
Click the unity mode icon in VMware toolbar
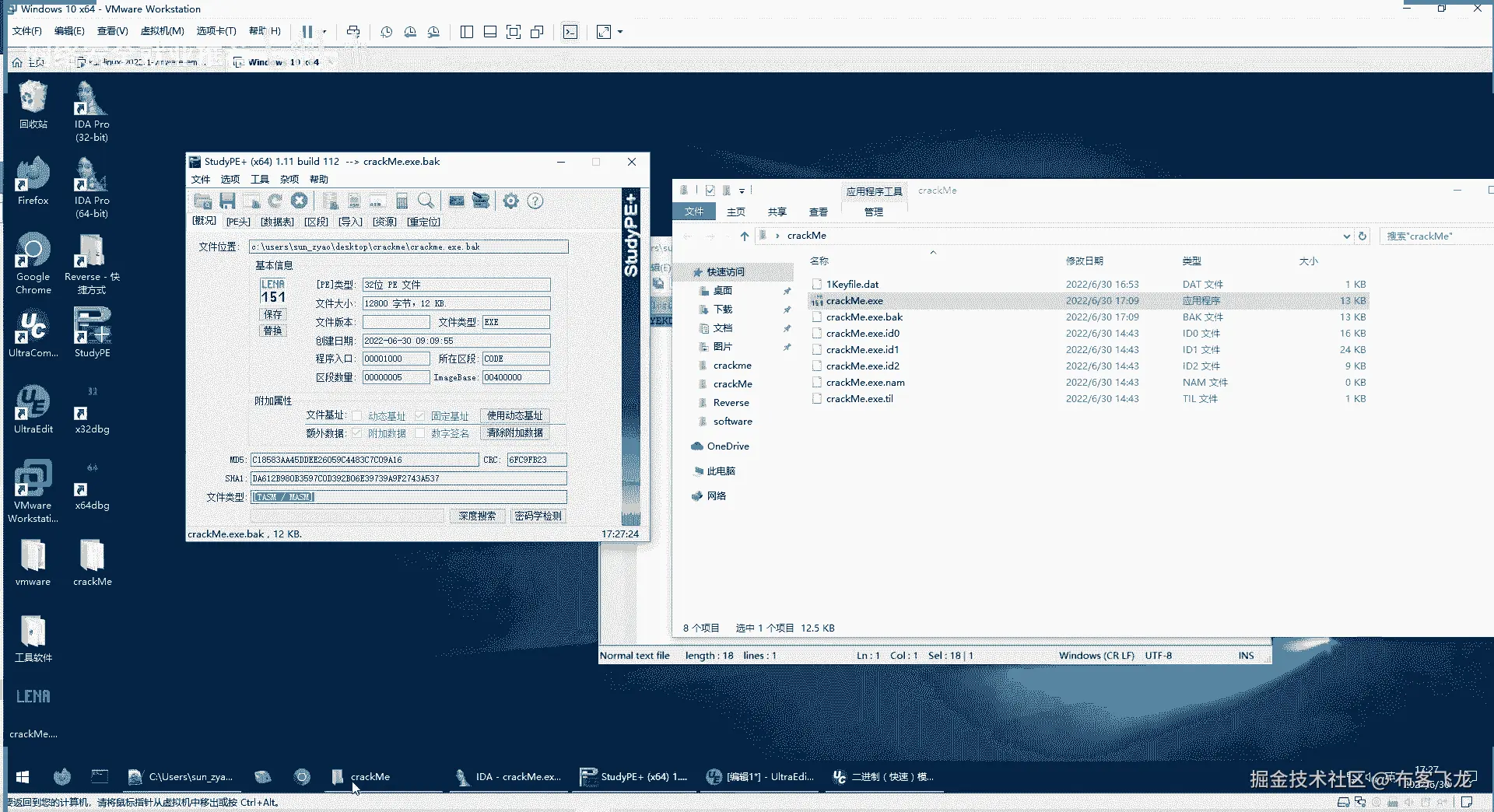[537, 32]
